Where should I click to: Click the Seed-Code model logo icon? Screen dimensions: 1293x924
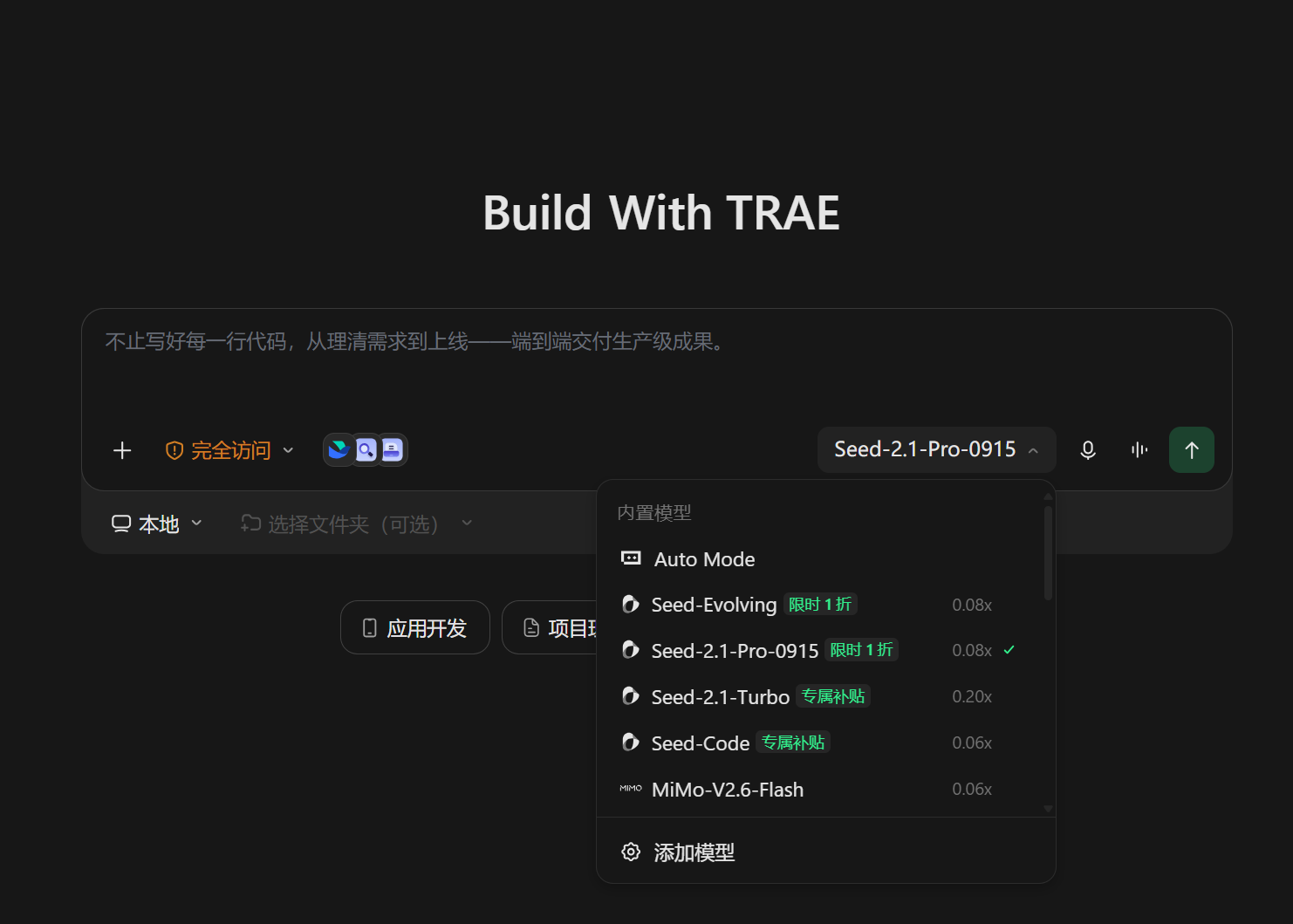tap(630, 742)
